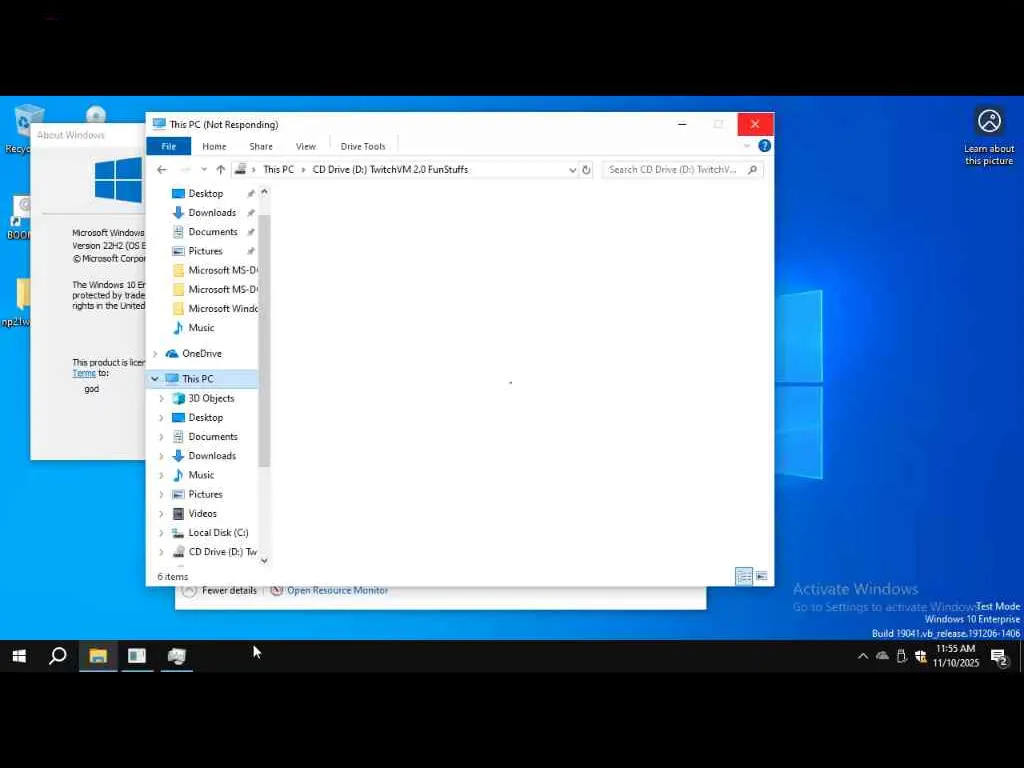Expand the OneDrive tree node

tap(155, 354)
